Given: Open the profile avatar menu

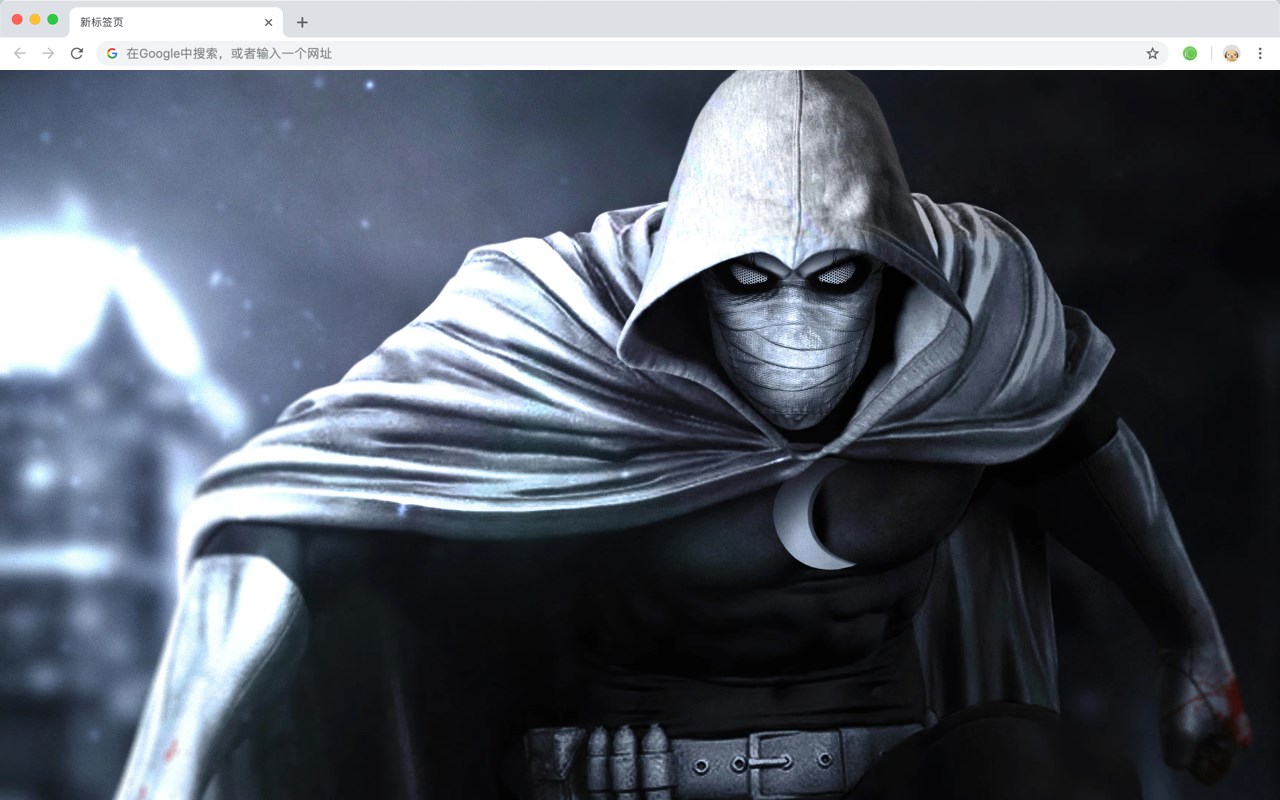Looking at the screenshot, I should pyautogui.click(x=1231, y=53).
